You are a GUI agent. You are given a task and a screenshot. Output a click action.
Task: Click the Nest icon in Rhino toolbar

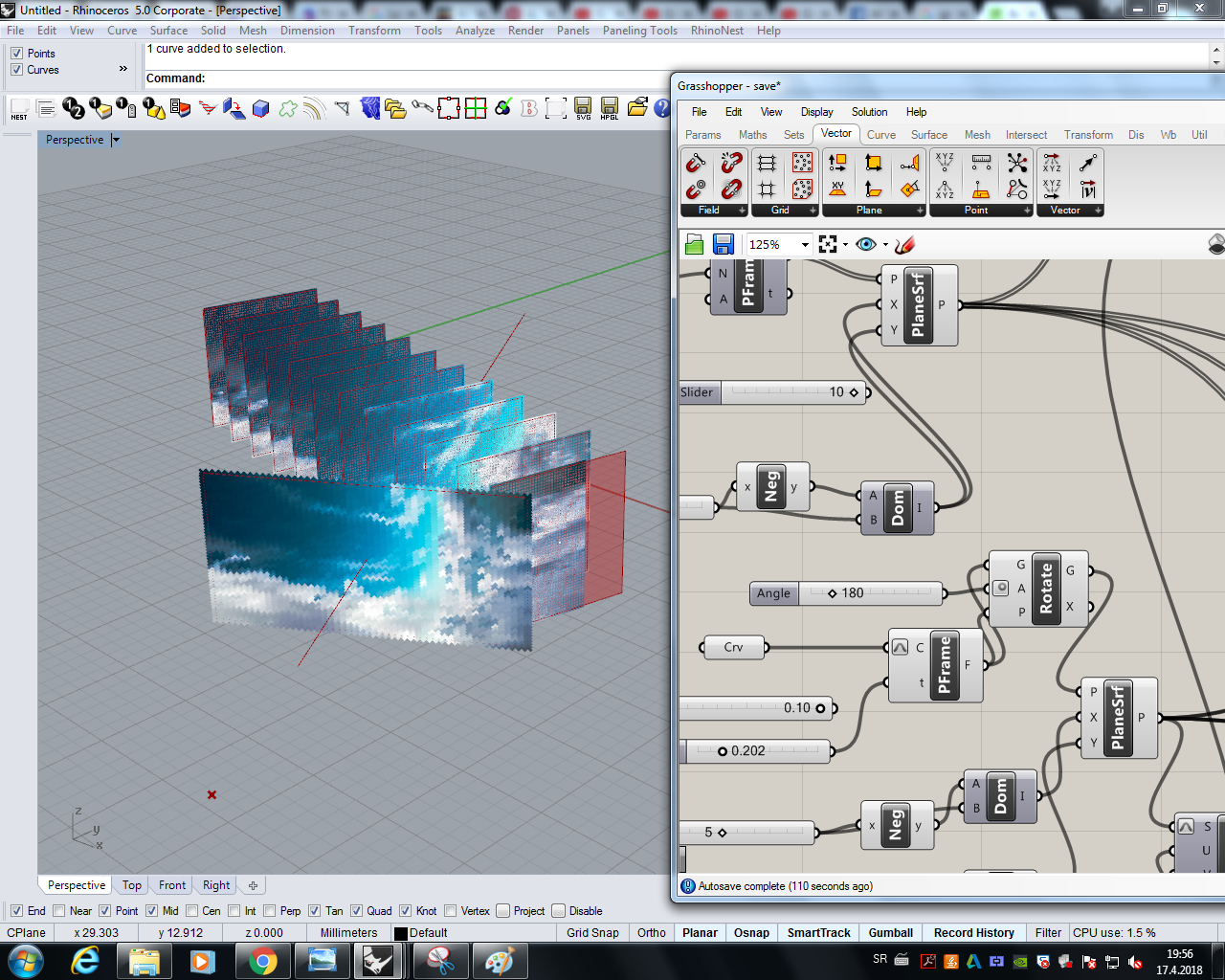[x=19, y=109]
